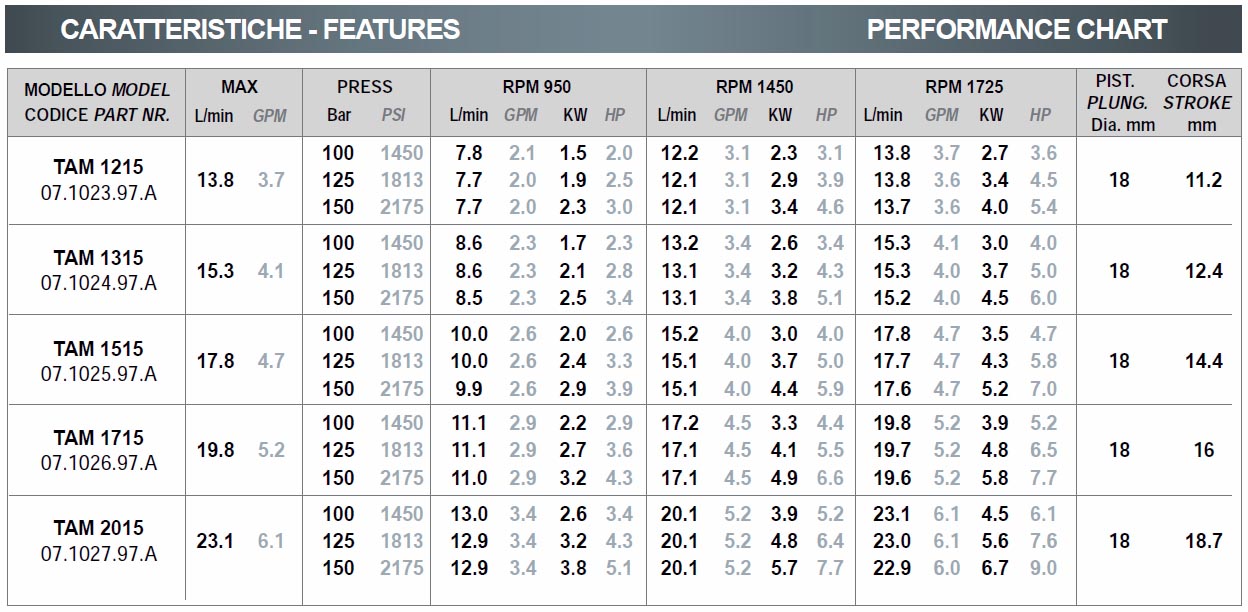Click the 14.4 stroke value
Image resolution: width=1248 pixels, height=612 pixels.
[x=1203, y=360]
